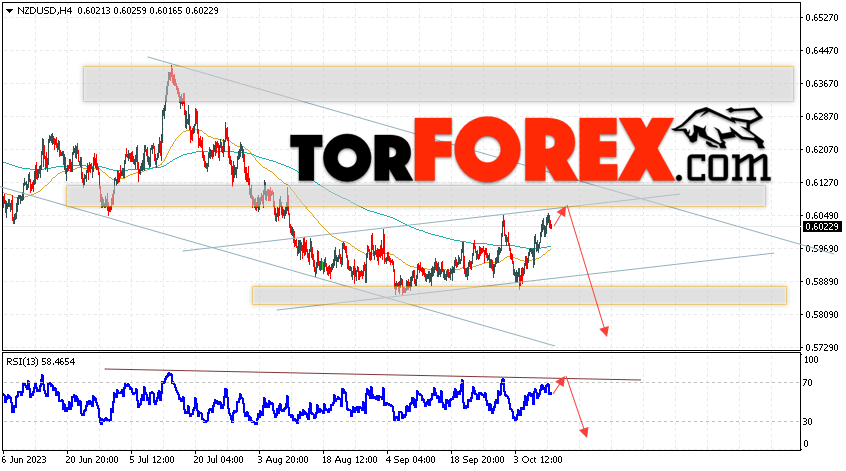Select the RSI level 100 label
The width and height of the screenshot is (846, 471).
[x=810, y=360]
